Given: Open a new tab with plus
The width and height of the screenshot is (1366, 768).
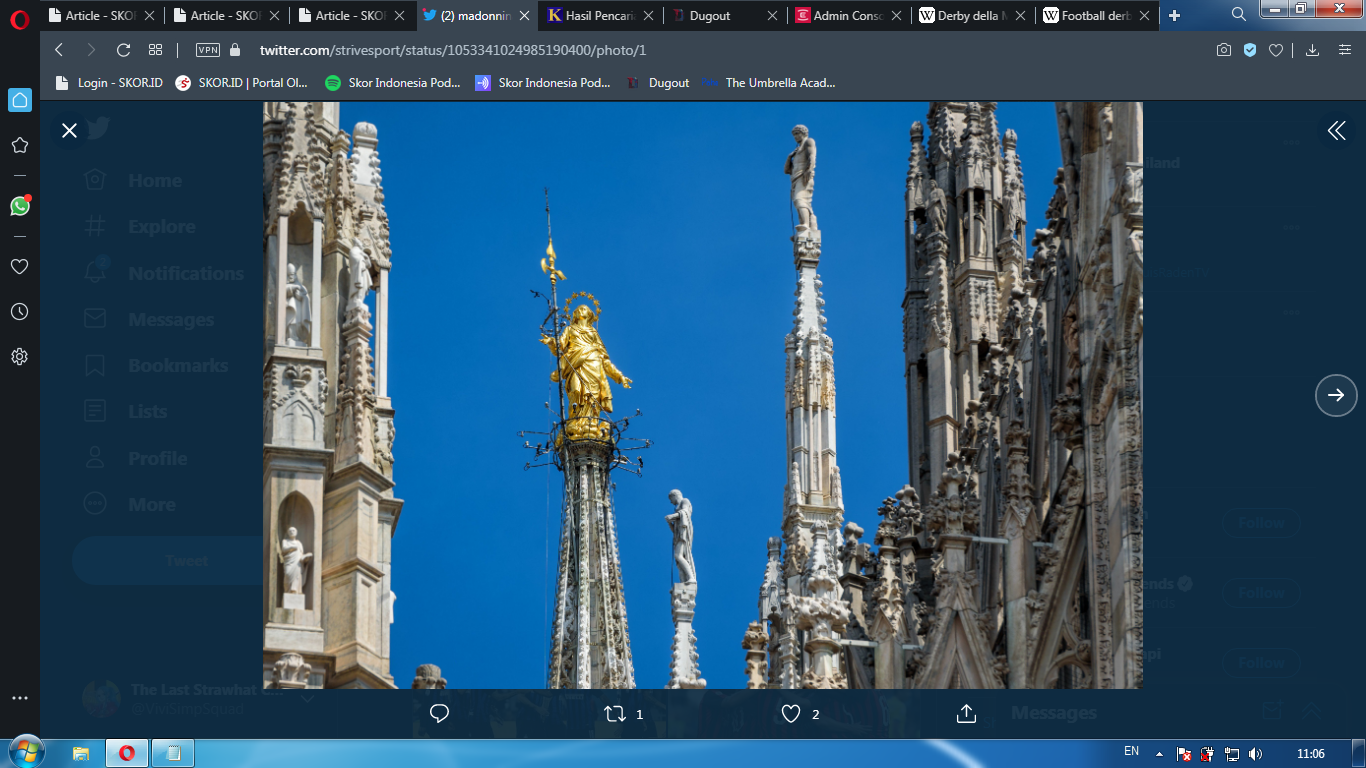Looking at the screenshot, I should [x=1175, y=16].
